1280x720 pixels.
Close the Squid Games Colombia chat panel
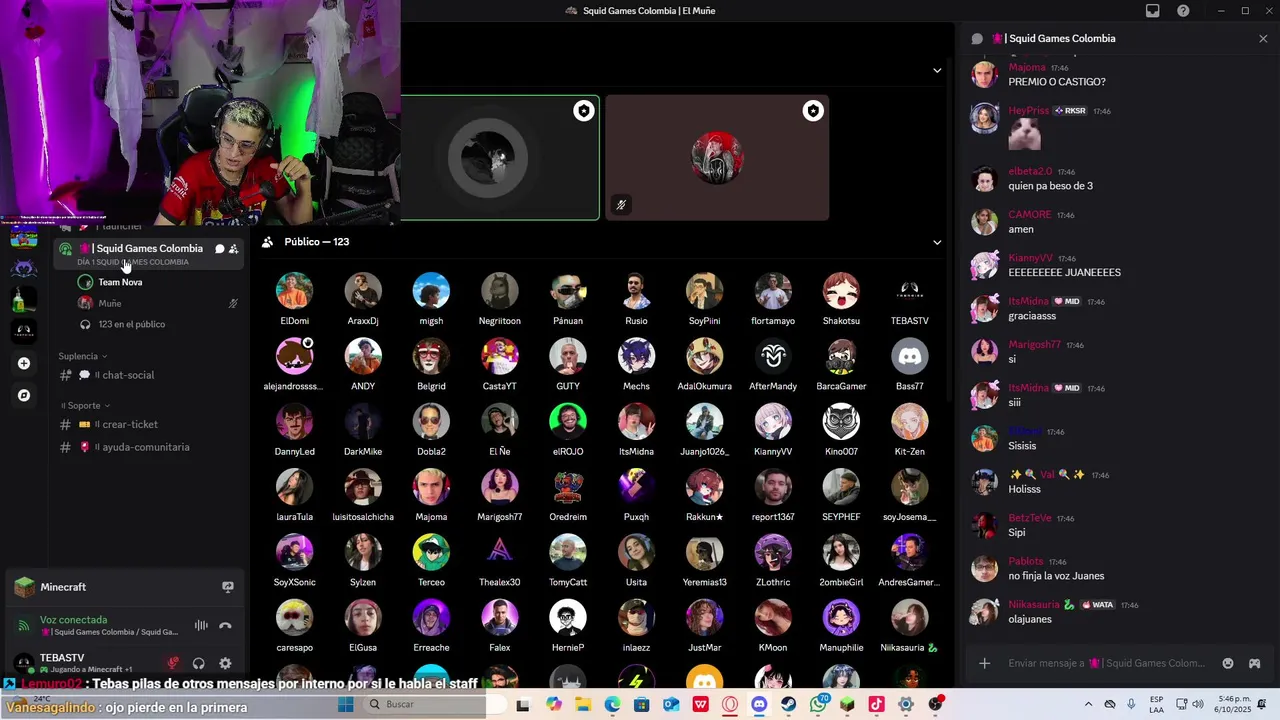pos(1263,39)
